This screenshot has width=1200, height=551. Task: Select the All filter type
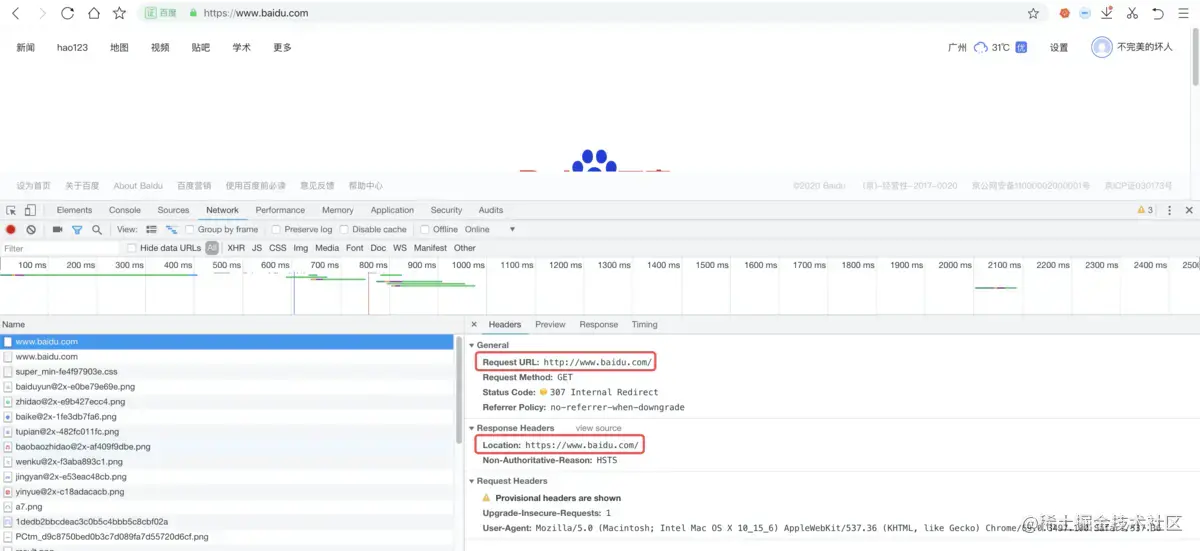pos(212,248)
